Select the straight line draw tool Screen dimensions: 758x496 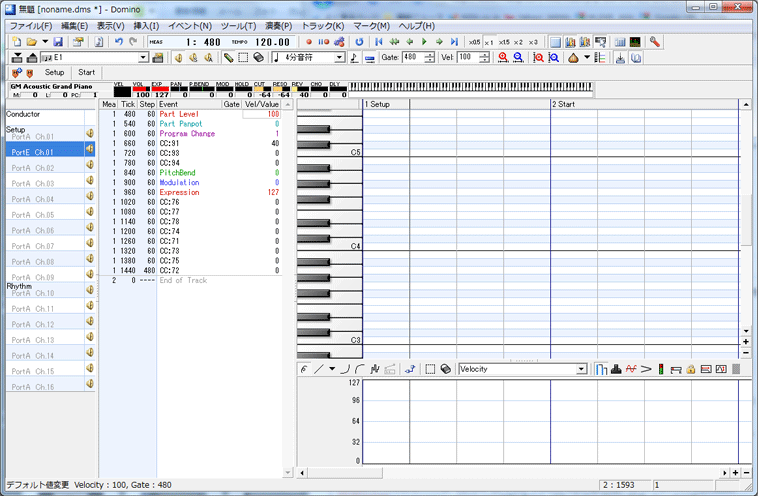pos(319,369)
